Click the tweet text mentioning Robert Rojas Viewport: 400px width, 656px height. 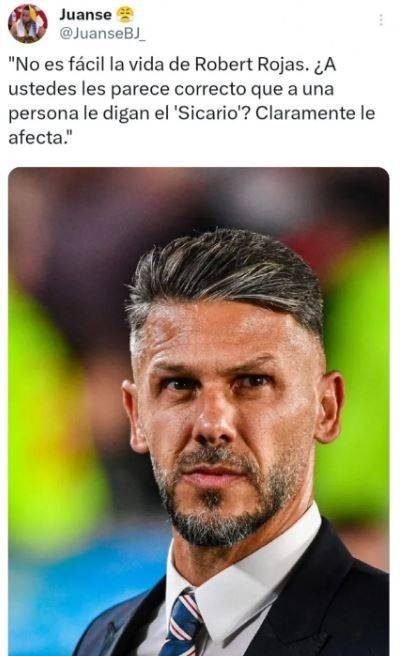tap(192, 101)
